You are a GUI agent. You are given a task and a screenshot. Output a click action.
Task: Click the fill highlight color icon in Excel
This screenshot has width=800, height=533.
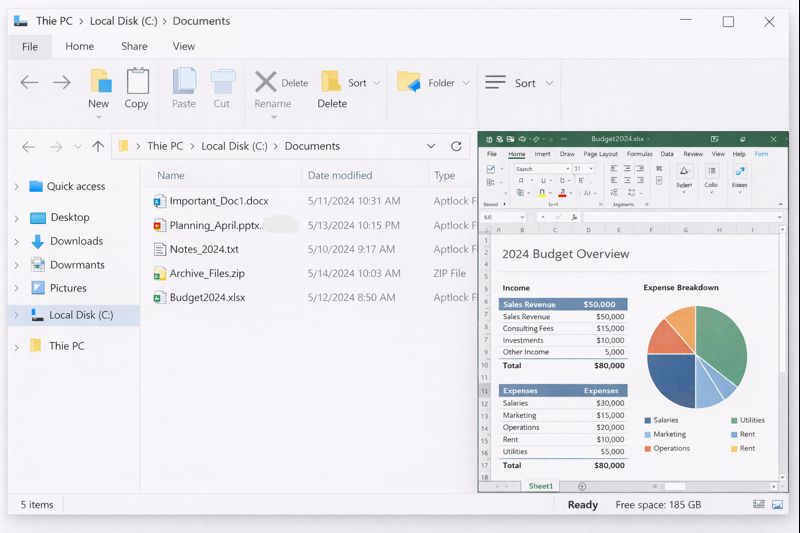click(x=541, y=192)
